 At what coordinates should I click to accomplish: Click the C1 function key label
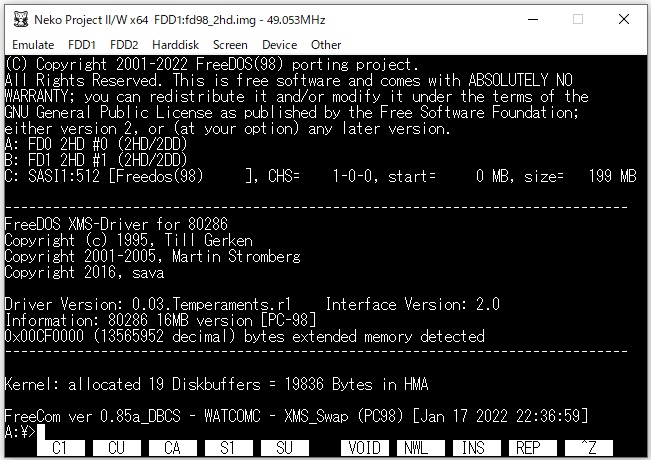(61, 448)
